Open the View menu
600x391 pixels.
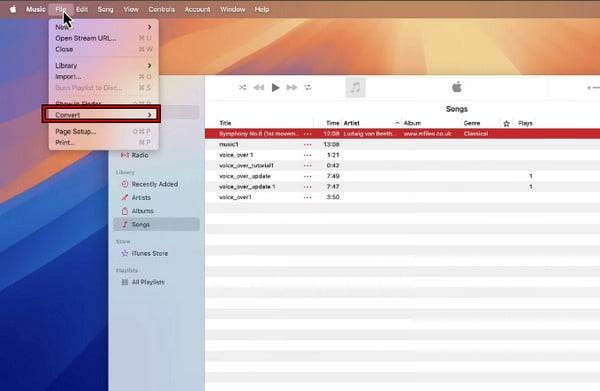(x=131, y=9)
